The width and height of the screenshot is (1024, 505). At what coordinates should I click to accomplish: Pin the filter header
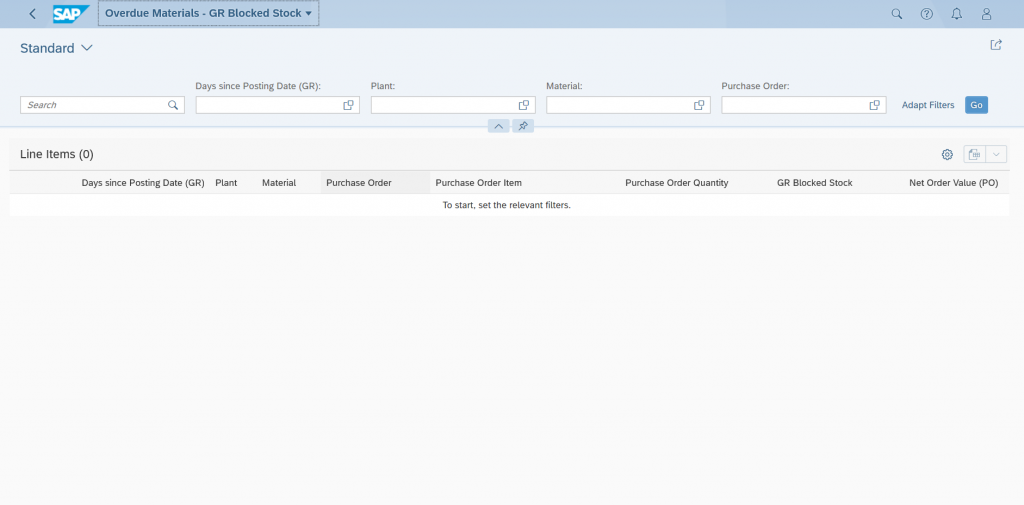(523, 126)
